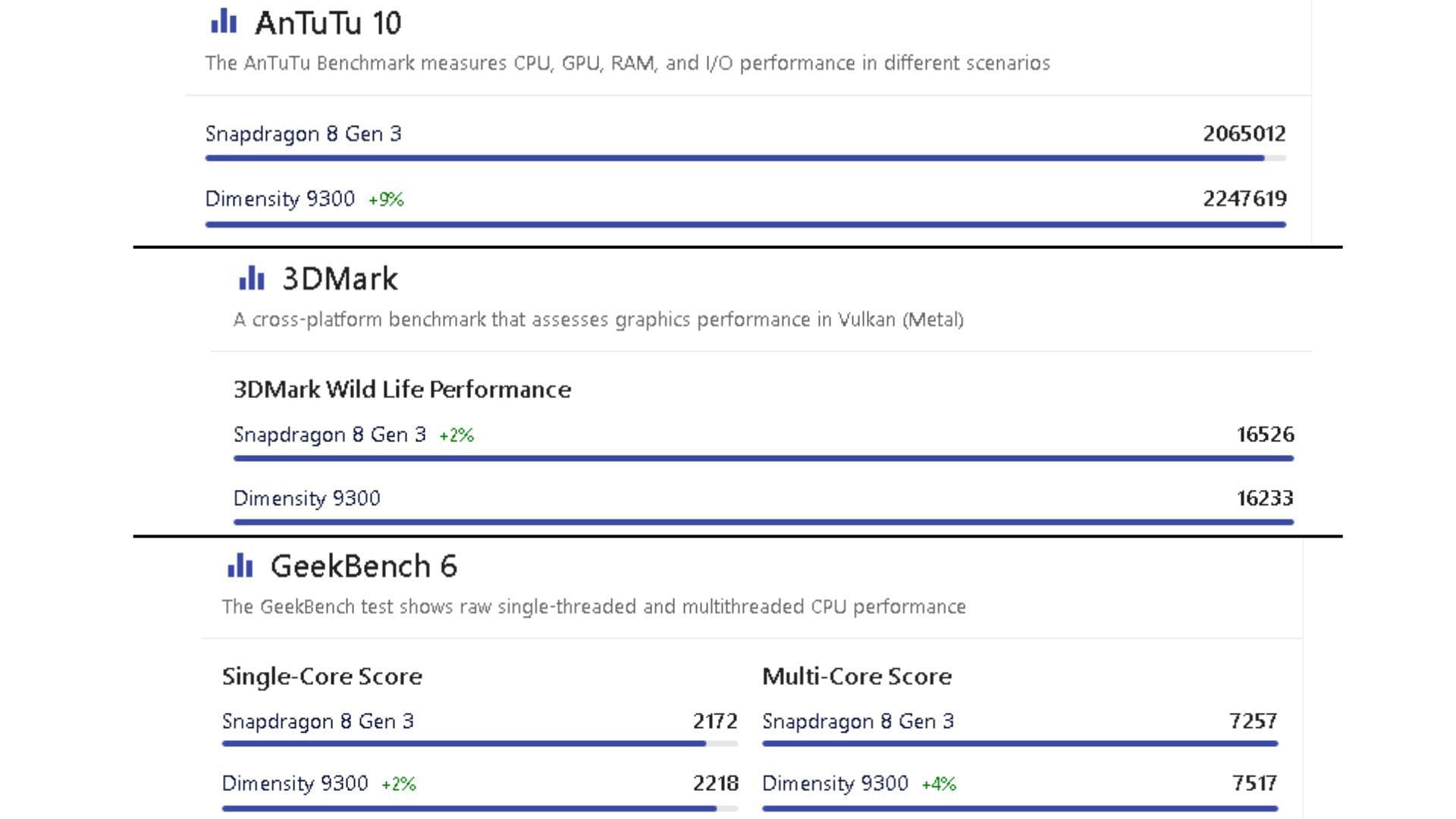Click the +4% multi-core badge

[x=939, y=784]
